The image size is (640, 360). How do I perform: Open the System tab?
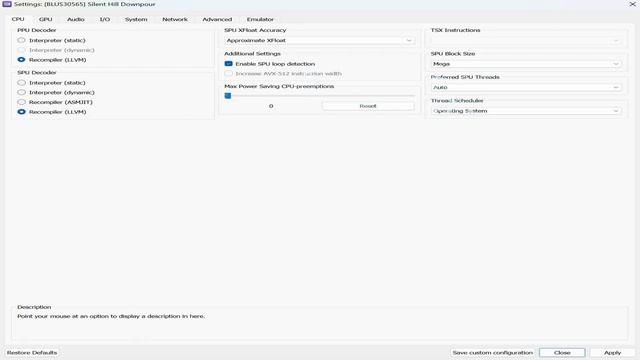click(136, 19)
